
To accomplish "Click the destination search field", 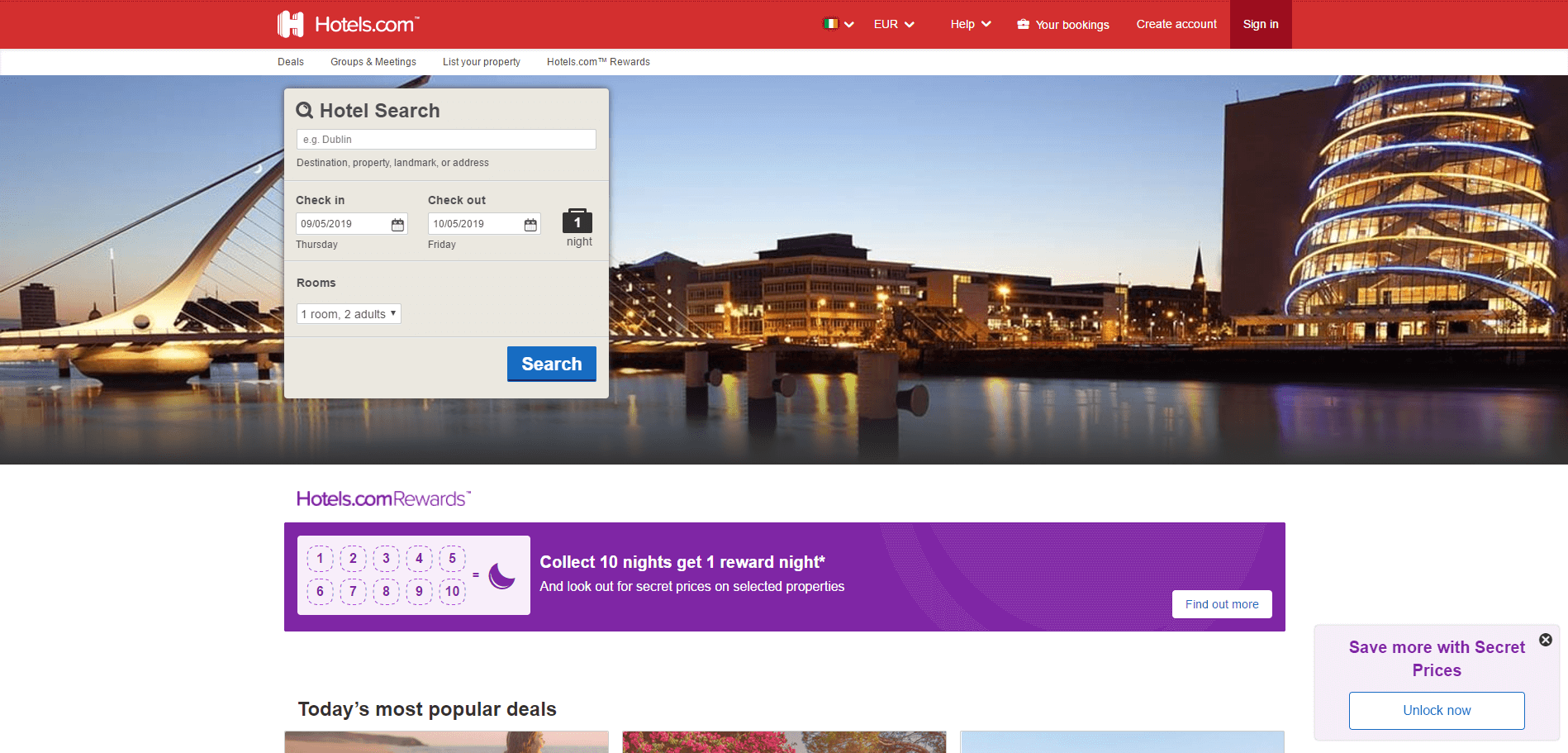I will point(446,139).
